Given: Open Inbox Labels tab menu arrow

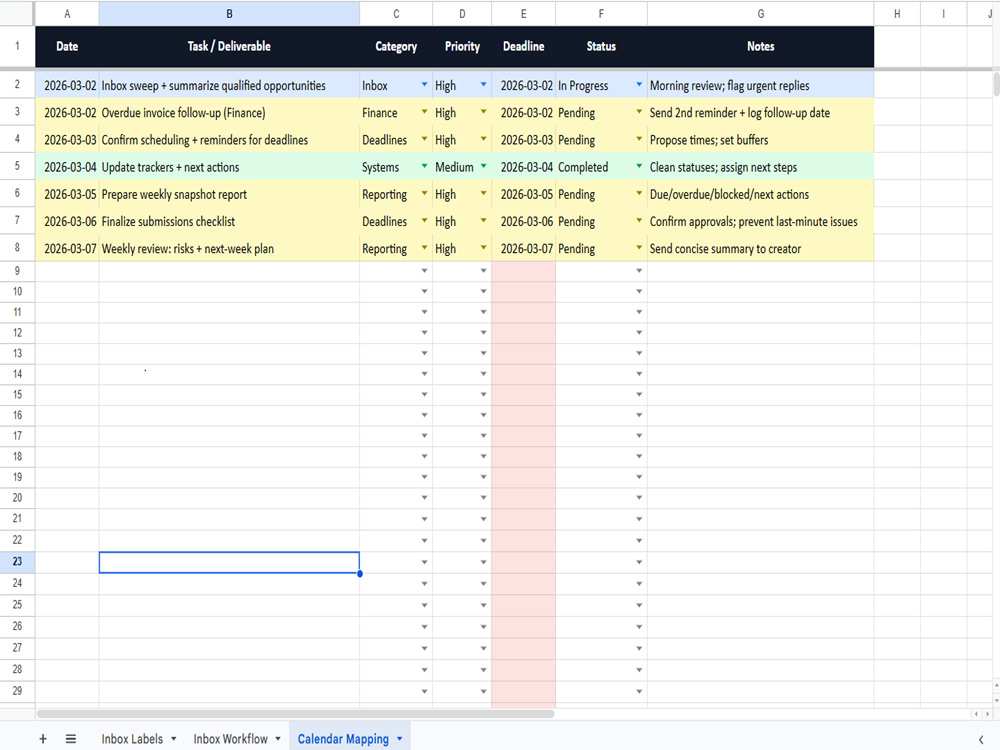Looking at the screenshot, I should click(x=173, y=739).
